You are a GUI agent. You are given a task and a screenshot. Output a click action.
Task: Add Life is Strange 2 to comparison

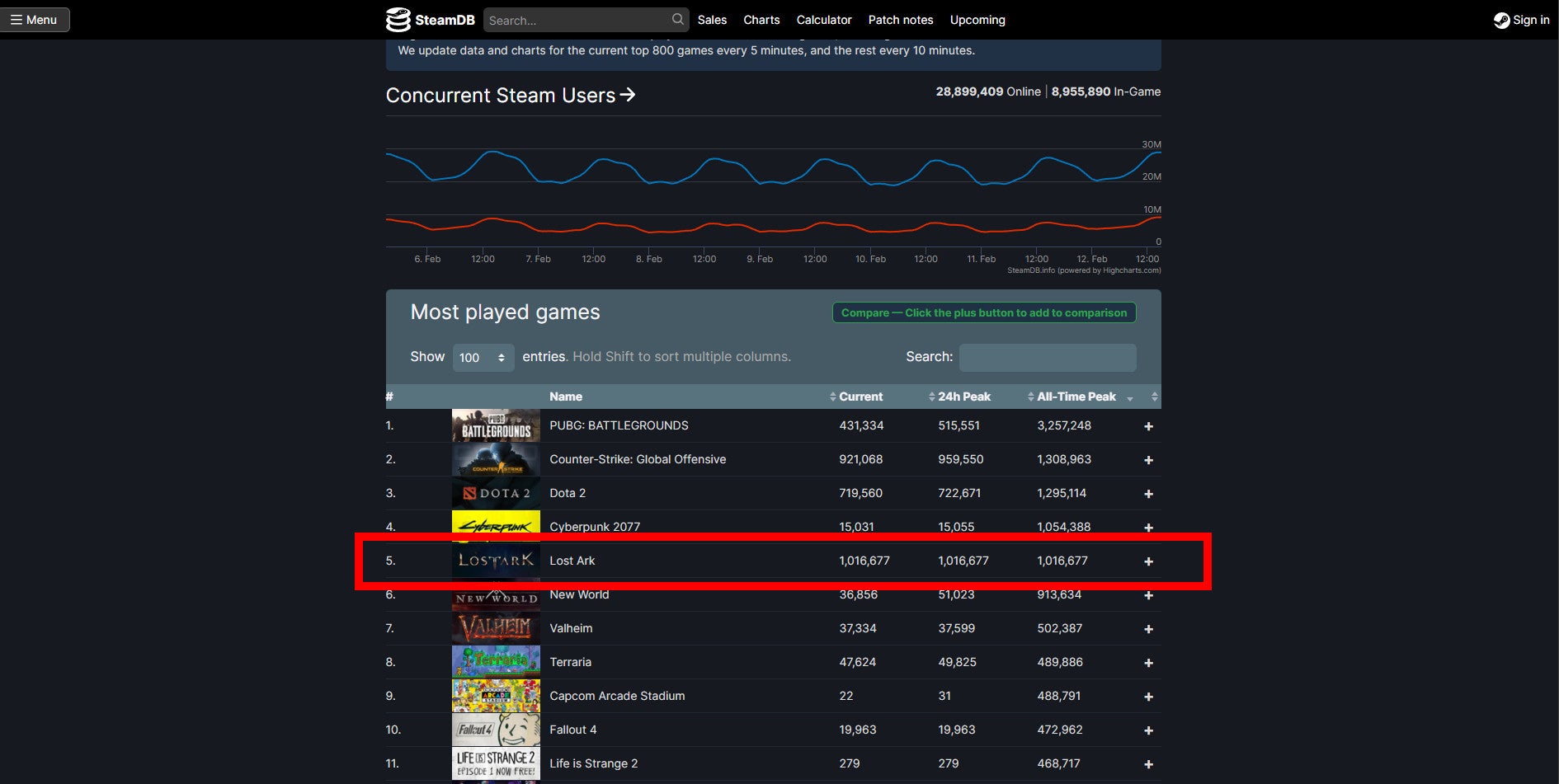1148,764
